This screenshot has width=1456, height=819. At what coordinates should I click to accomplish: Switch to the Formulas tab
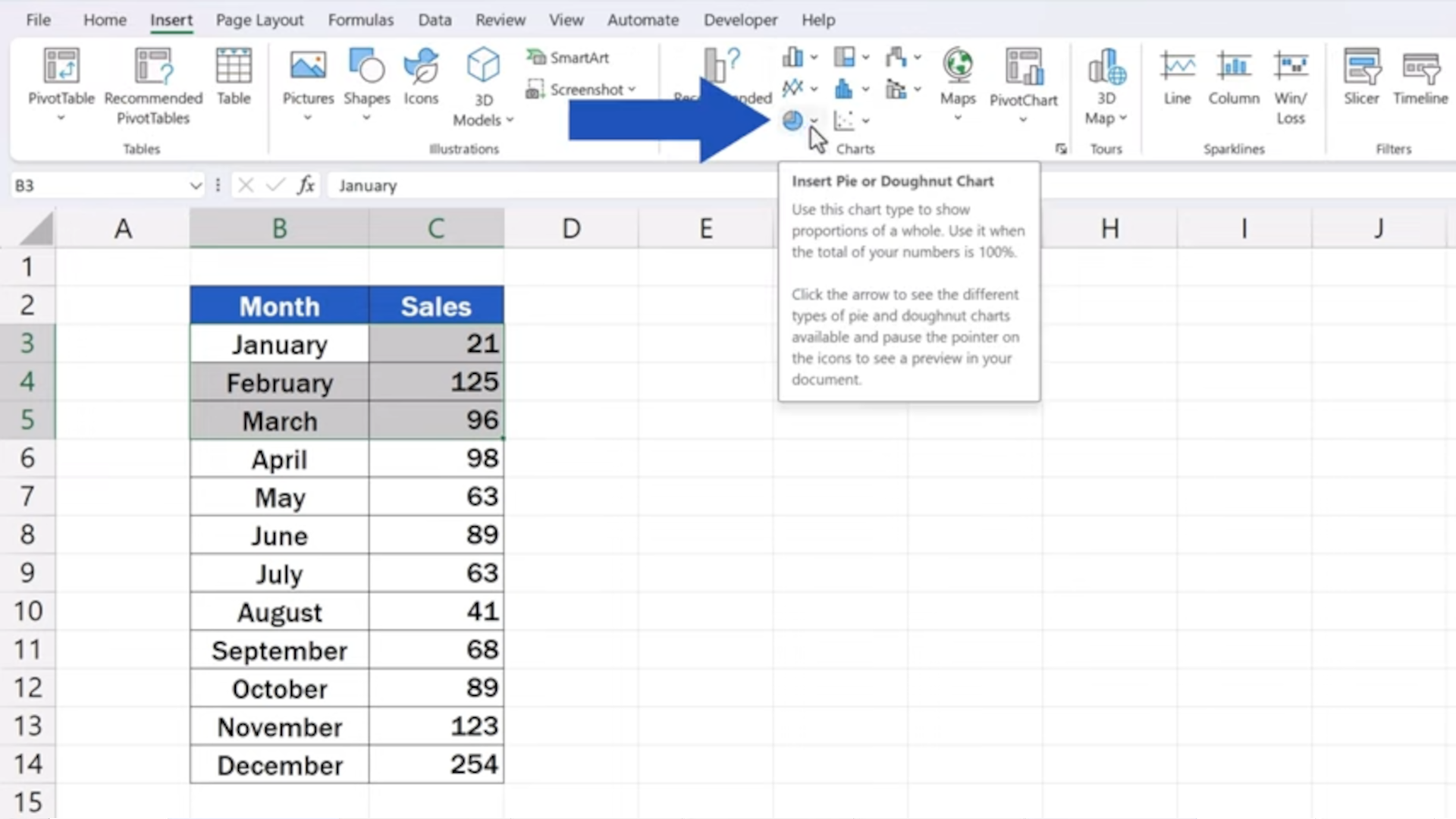pyautogui.click(x=361, y=20)
